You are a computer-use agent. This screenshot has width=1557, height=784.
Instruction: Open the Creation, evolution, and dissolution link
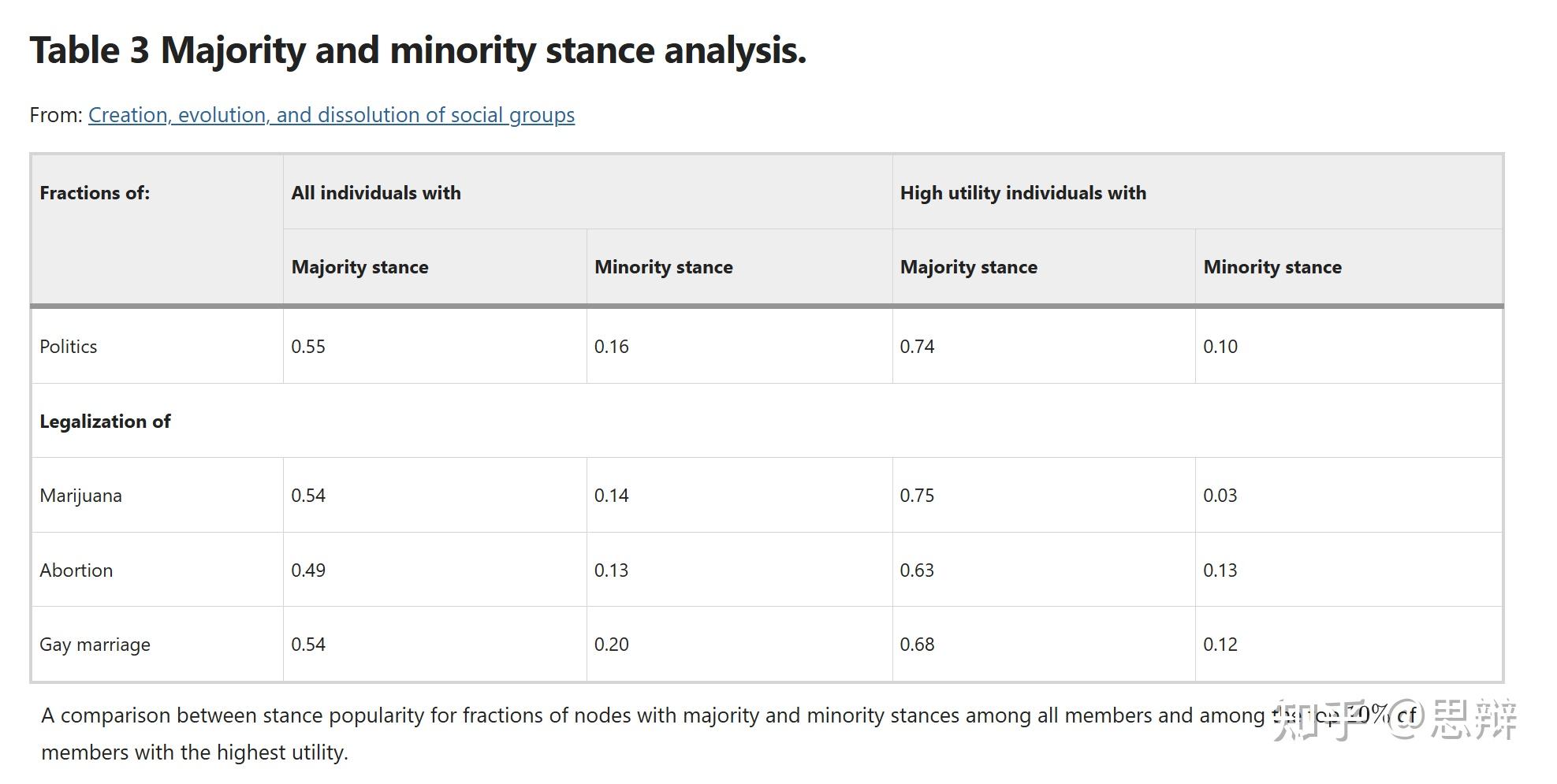331,115
